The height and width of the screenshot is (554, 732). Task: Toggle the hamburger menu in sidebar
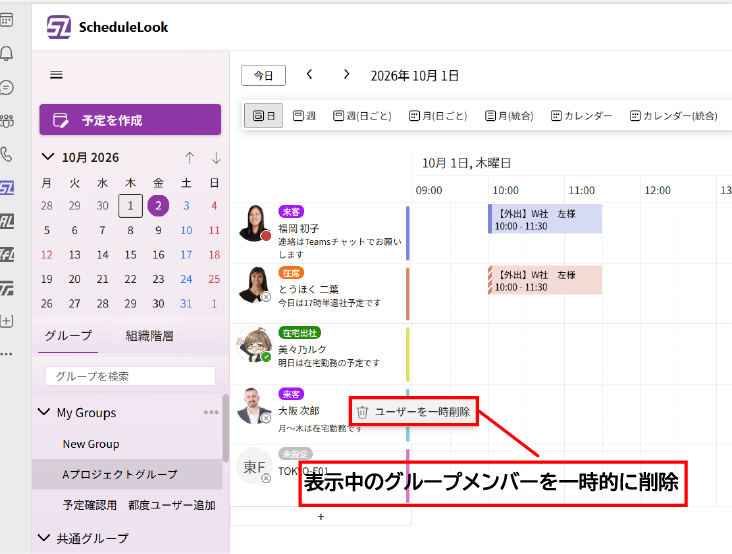(x=56, y=75)
